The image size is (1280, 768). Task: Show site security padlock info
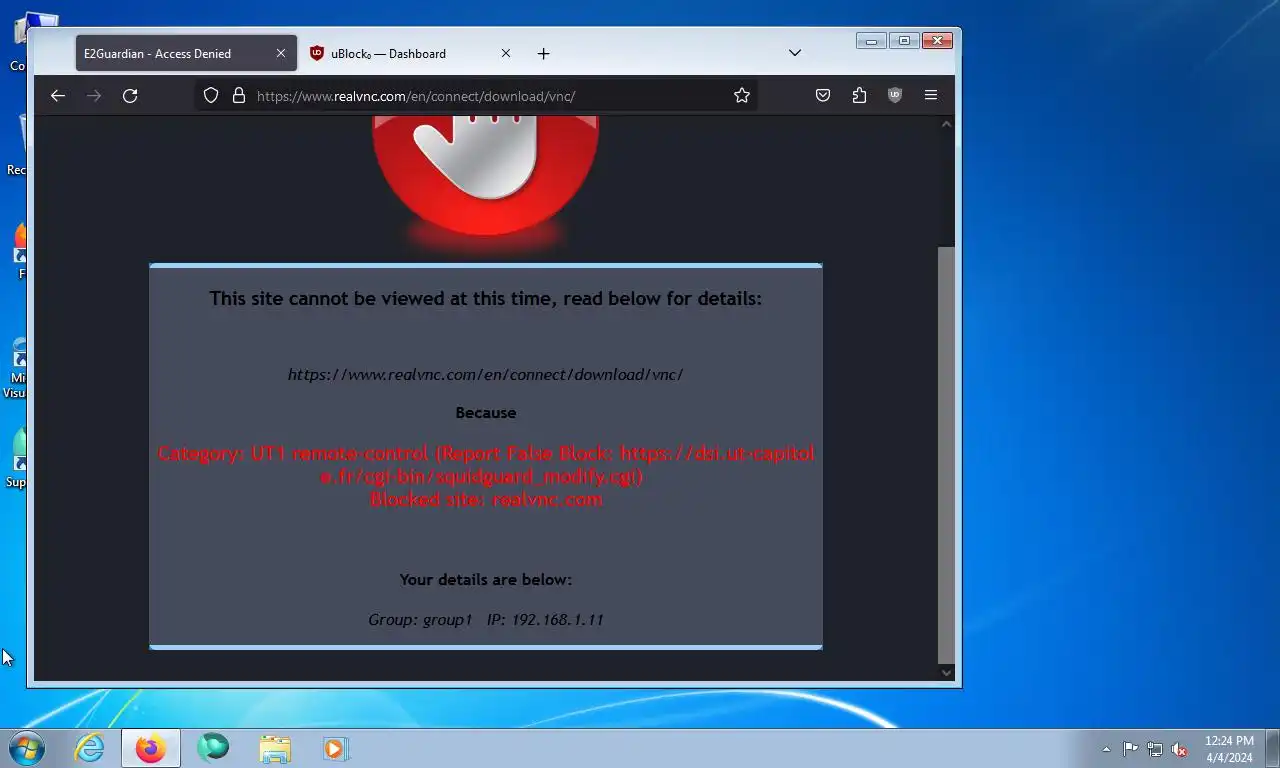[238, 96]
